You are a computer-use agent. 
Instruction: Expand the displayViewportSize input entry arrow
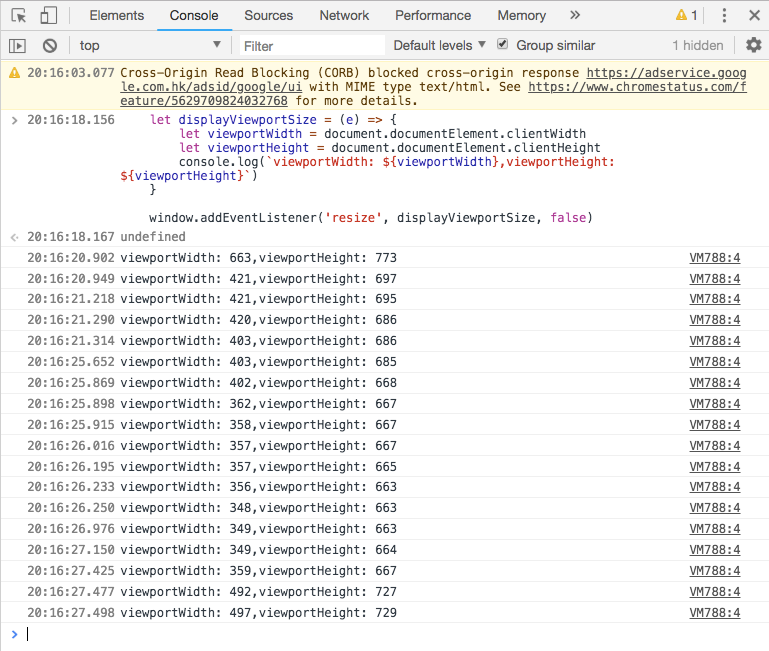click(15, 120)
